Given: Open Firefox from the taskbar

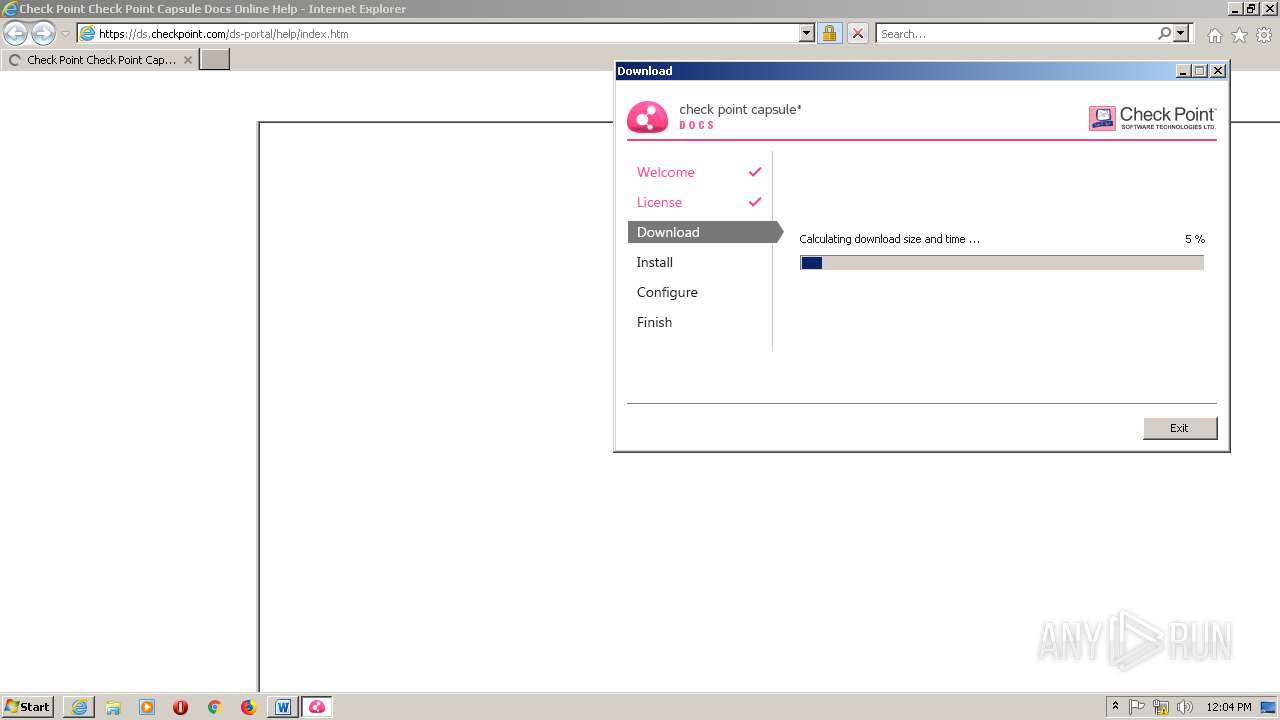Looking at the screenshot, I should (248, 707).
